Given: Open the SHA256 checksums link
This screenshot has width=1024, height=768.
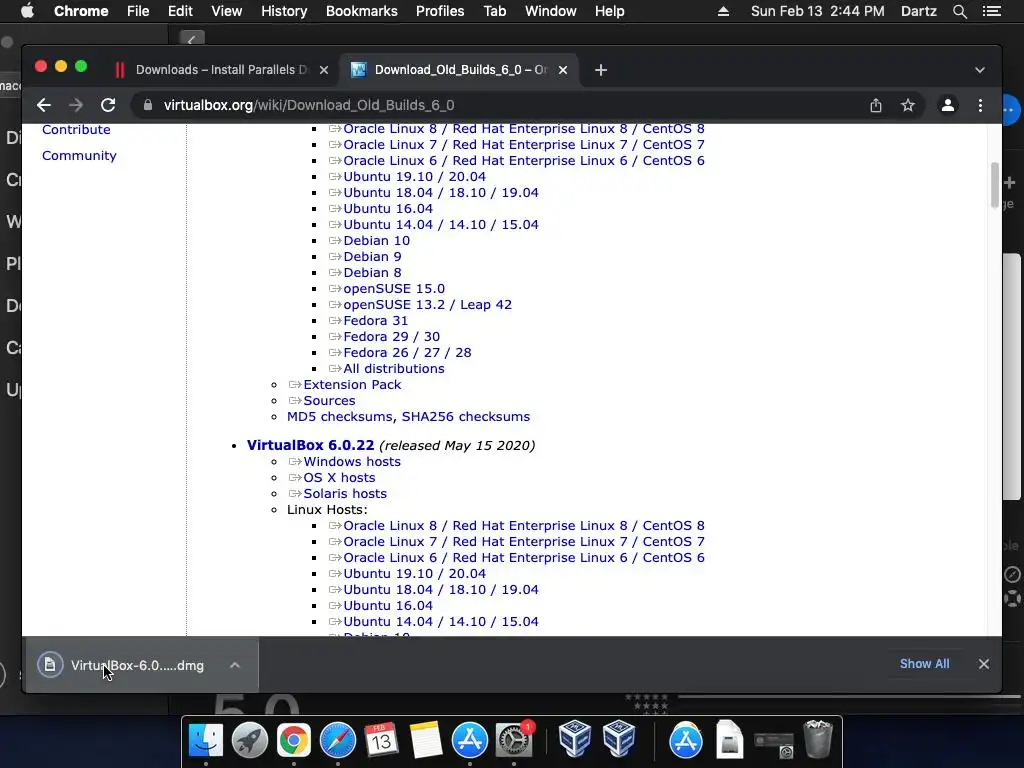Looking at the screenshot, I should (466, 417).
